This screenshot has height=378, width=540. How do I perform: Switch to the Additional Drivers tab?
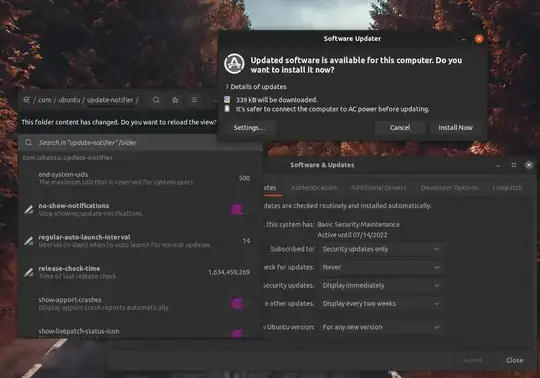coord(378,188)
